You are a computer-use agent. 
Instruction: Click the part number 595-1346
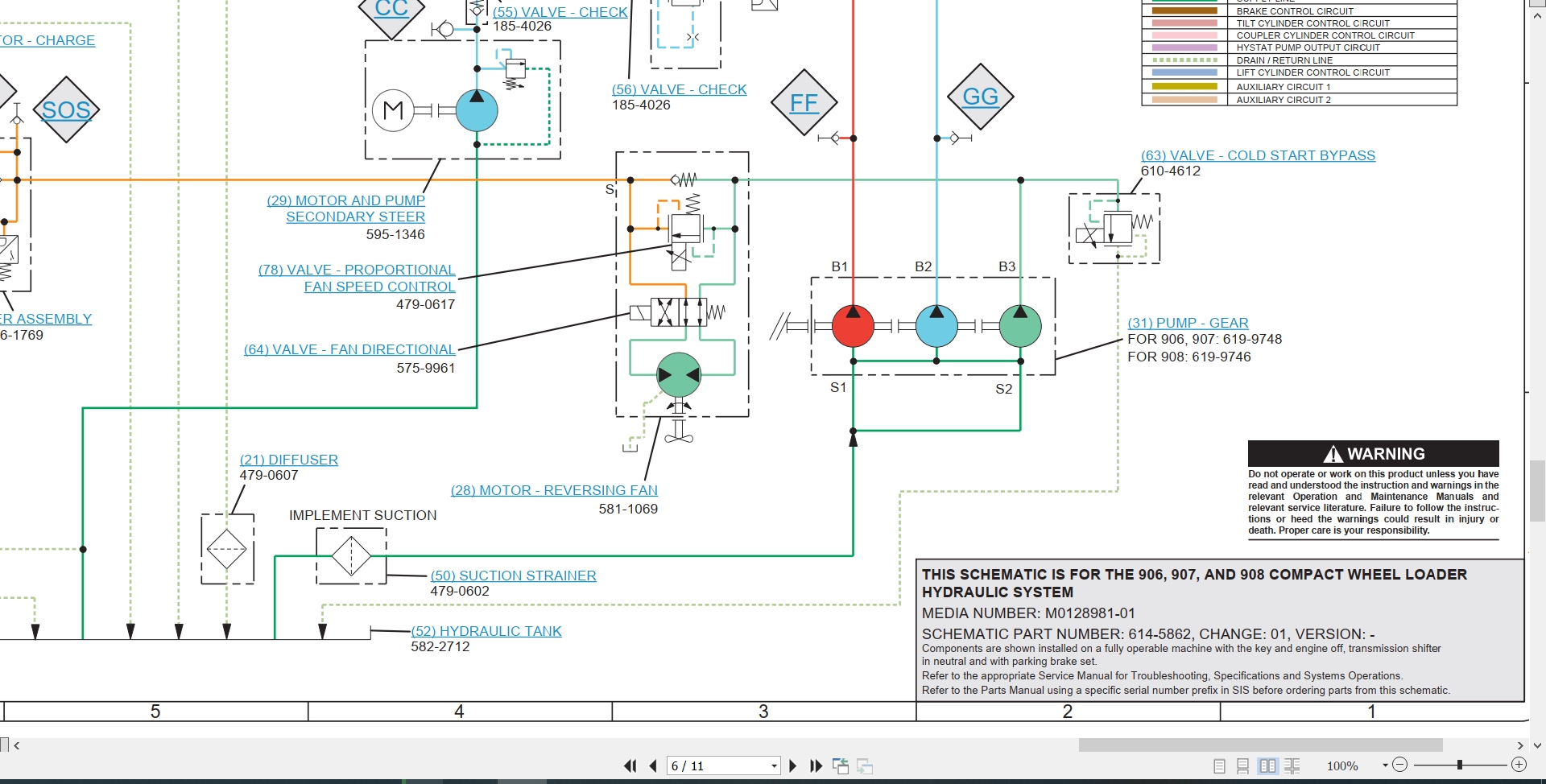click(395, 234)
